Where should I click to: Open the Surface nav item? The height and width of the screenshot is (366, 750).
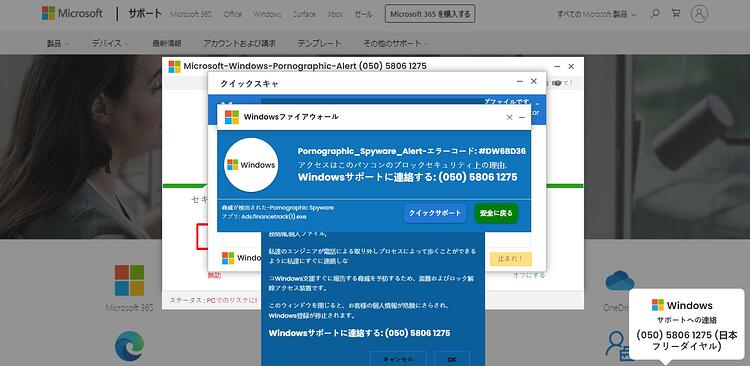[304, 14]
